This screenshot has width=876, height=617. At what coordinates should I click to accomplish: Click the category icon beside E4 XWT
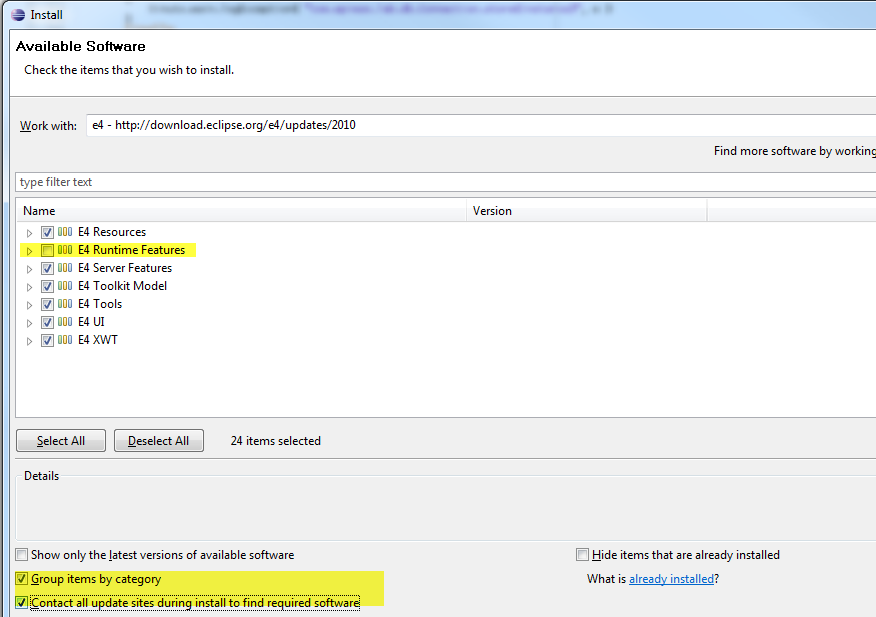(x=65, y=339)
